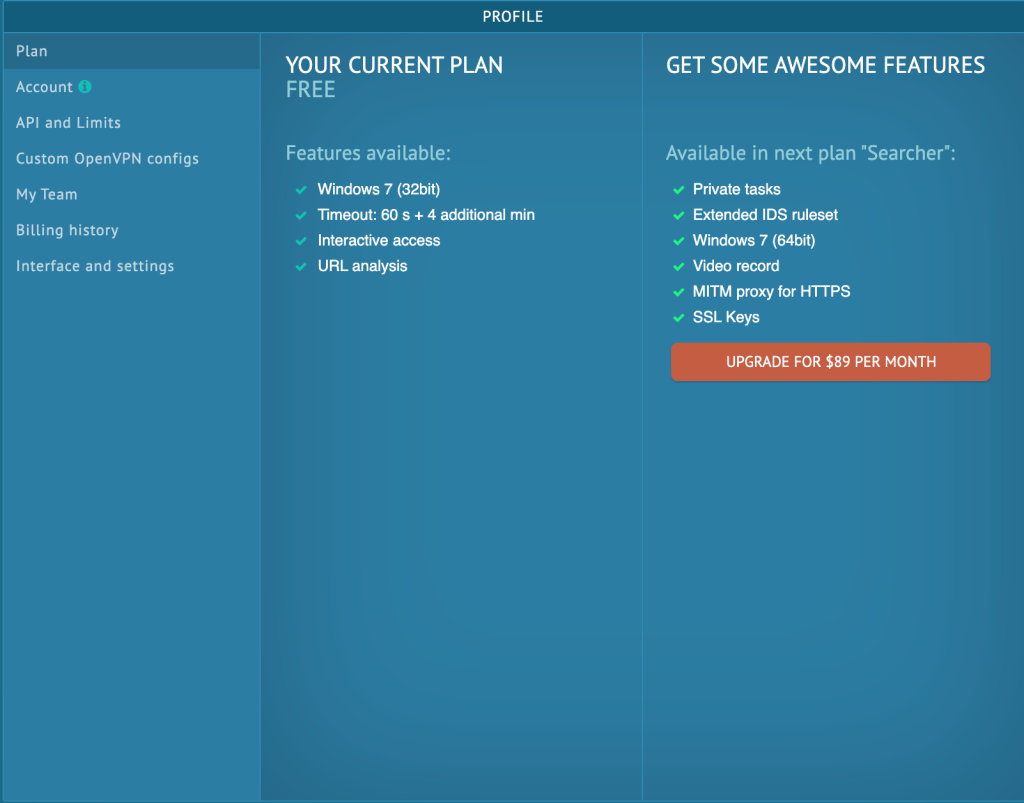Click the green checkmark beside Private tasks

tap(675, 189)
